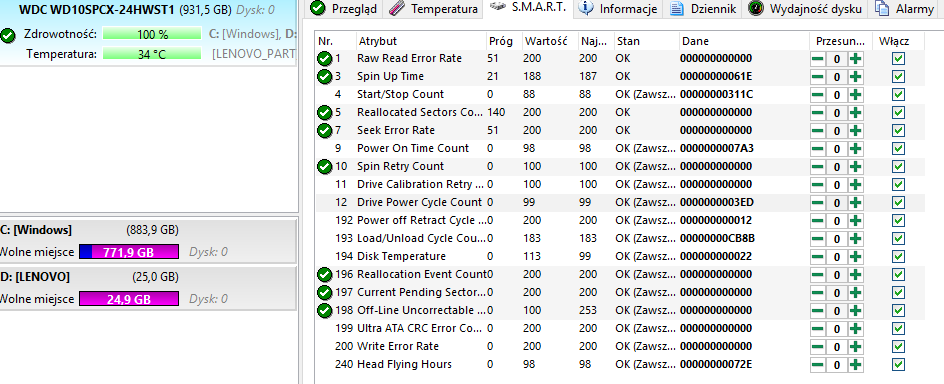Select the Ultra ATA CRC Error Count row
Viewport: 944px width, 384px height.
(620, 329)
